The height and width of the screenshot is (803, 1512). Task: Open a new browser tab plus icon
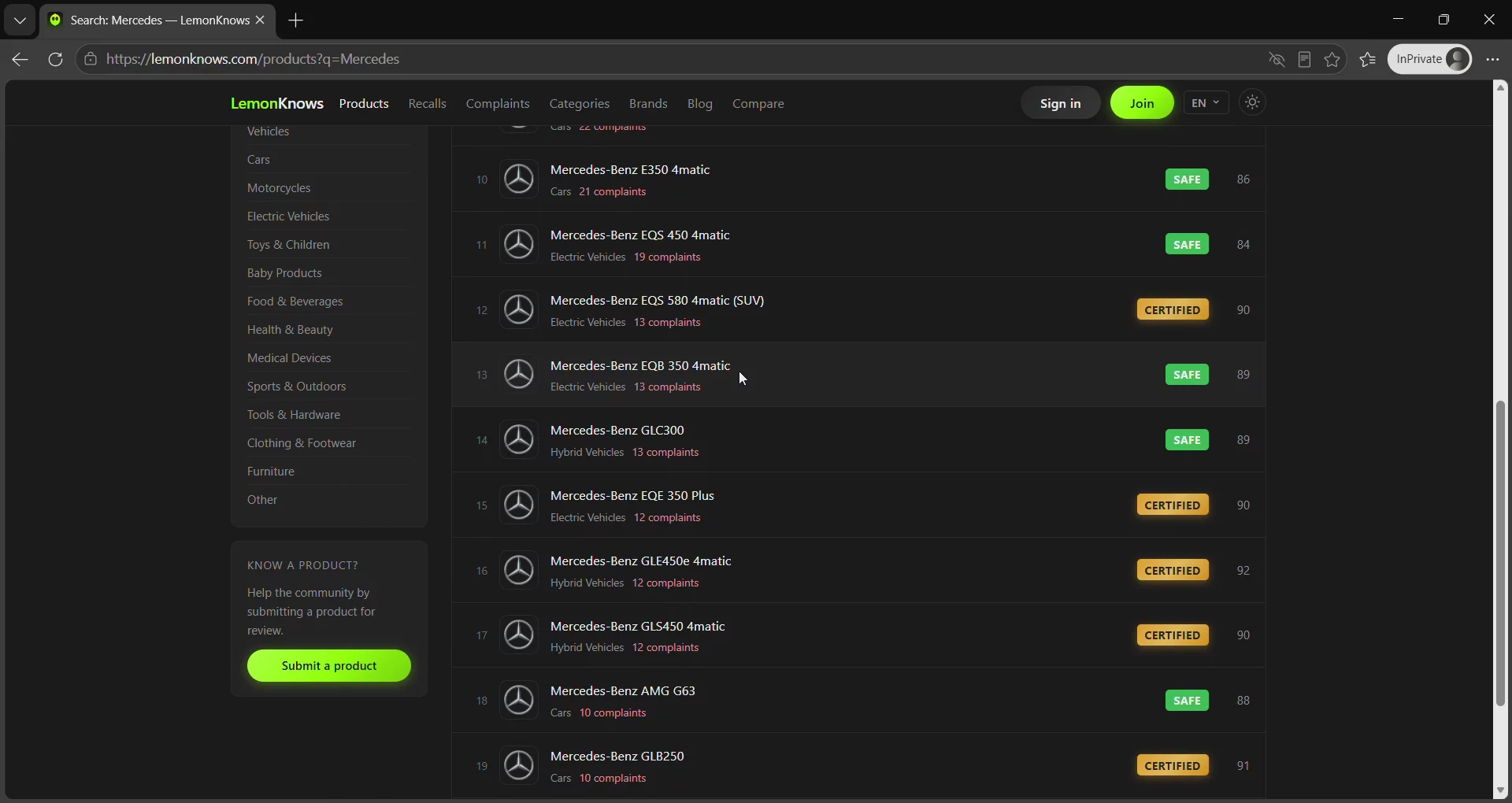pos(296,20)
